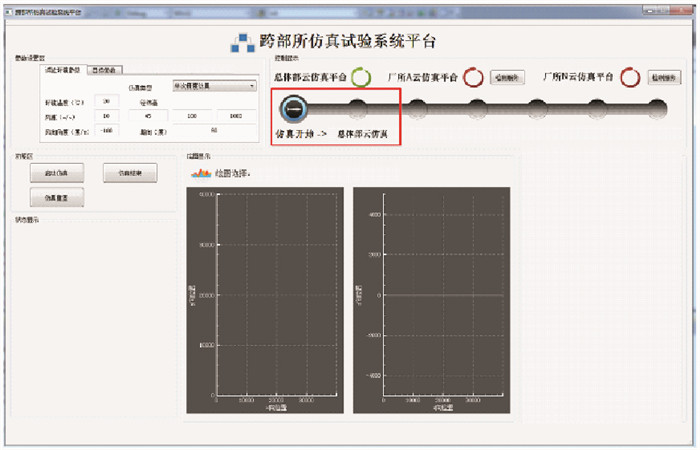Click detect button next to 厂所A云仿真平台
Image resolution: width=700 pixels, height=450 pixels.
[x=507, y=77]
